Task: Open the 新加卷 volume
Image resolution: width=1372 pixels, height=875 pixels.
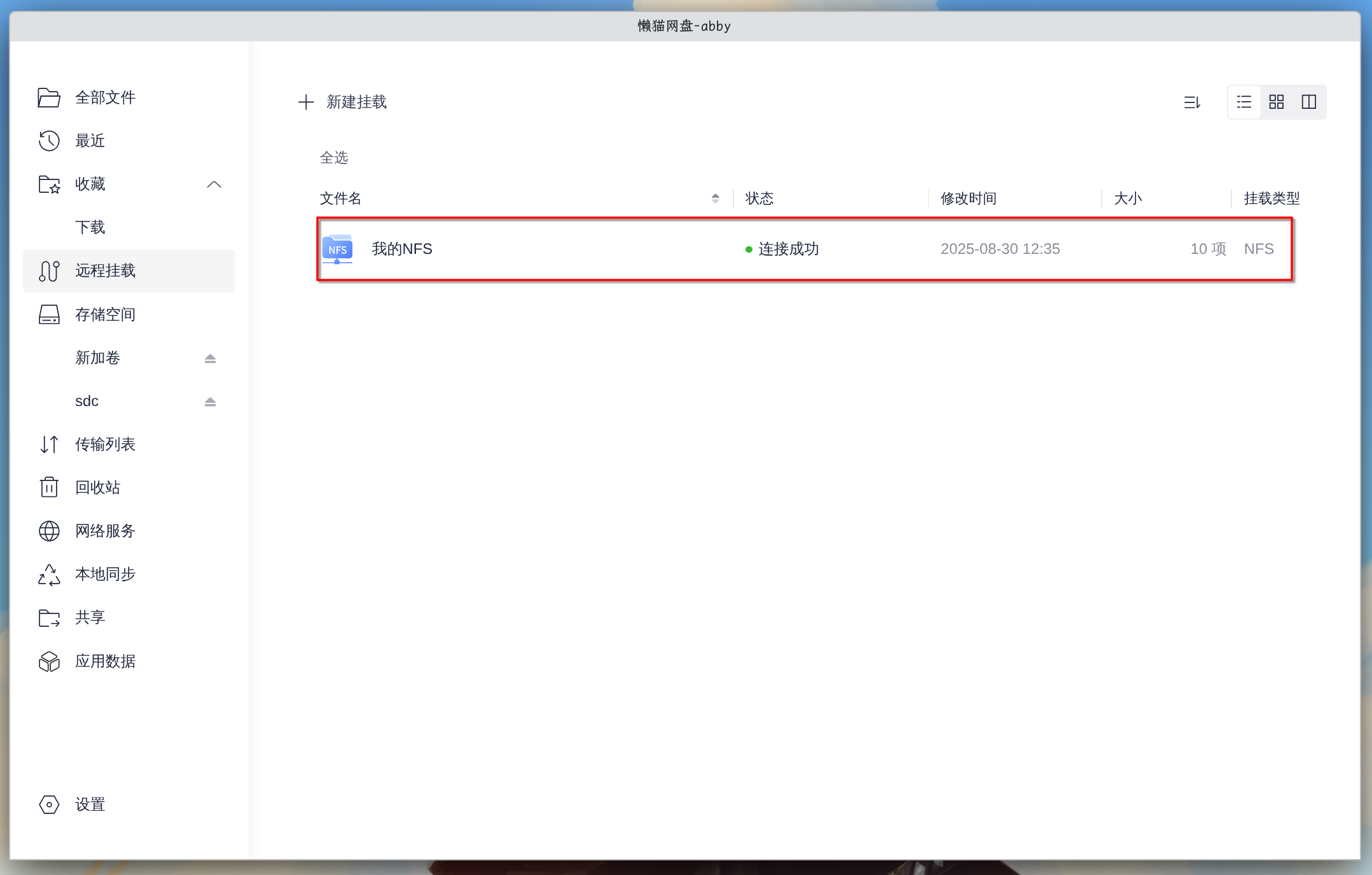Action: 97,358
